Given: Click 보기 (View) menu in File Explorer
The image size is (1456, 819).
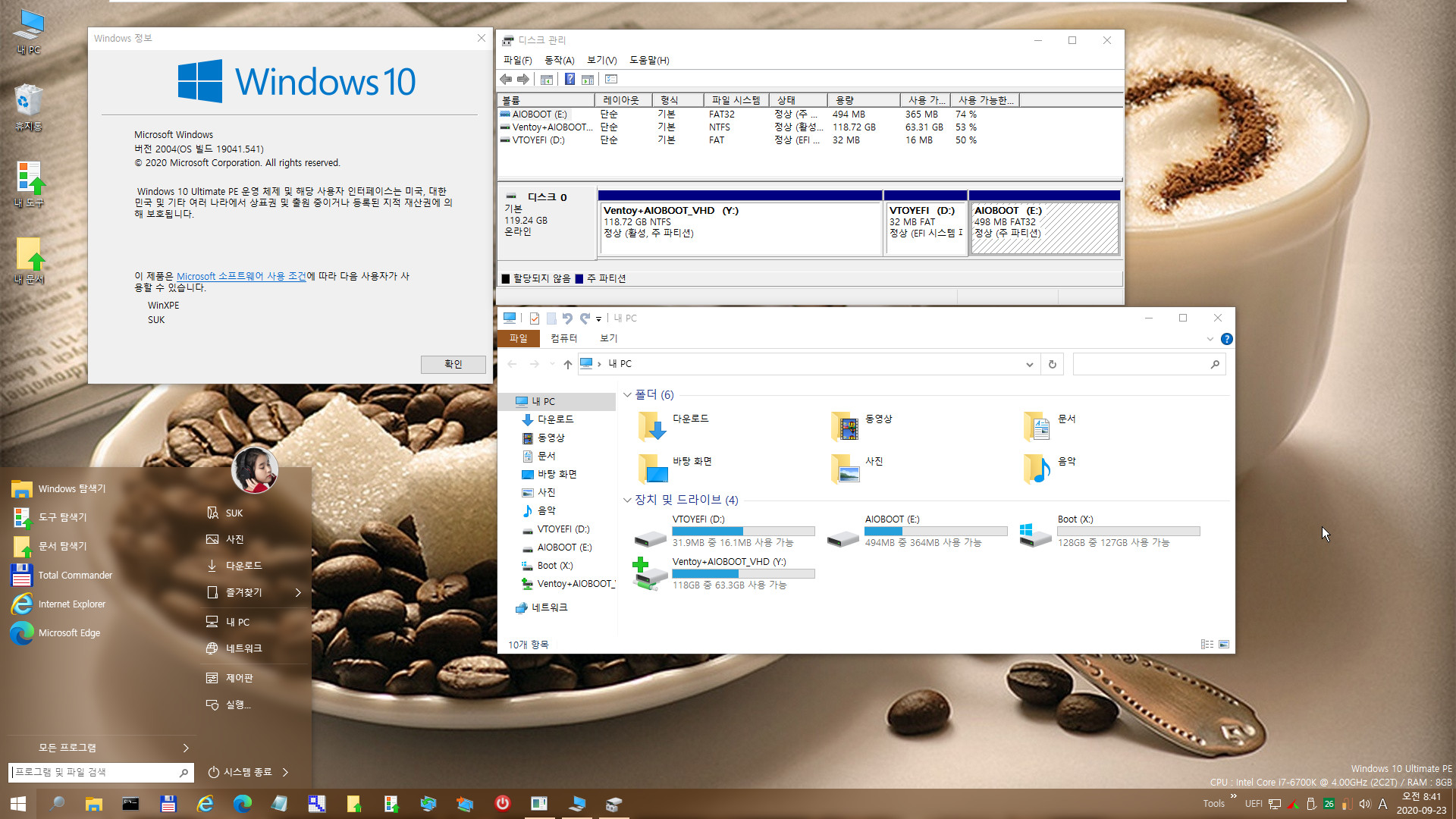Looking at the screenshot, I should click(609, 338).
